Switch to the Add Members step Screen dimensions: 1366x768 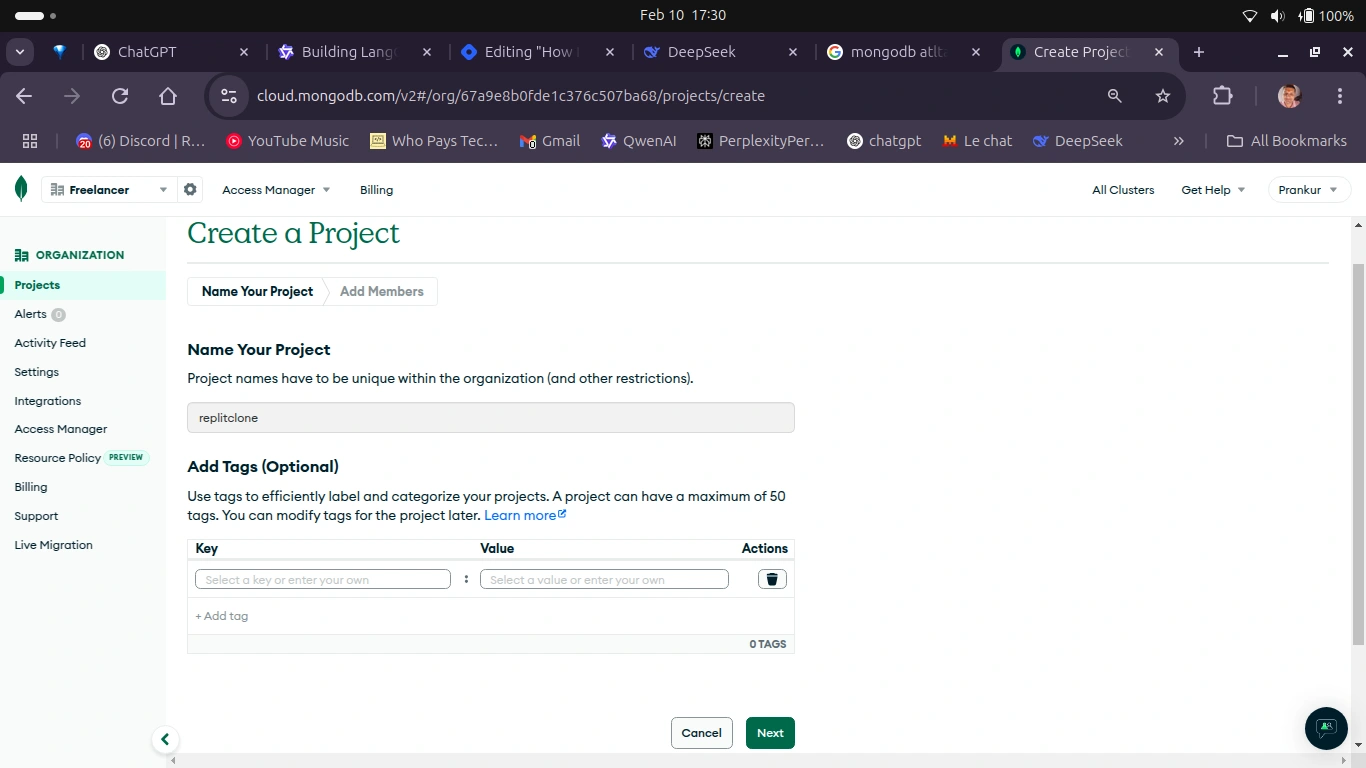tap(381, 291)
